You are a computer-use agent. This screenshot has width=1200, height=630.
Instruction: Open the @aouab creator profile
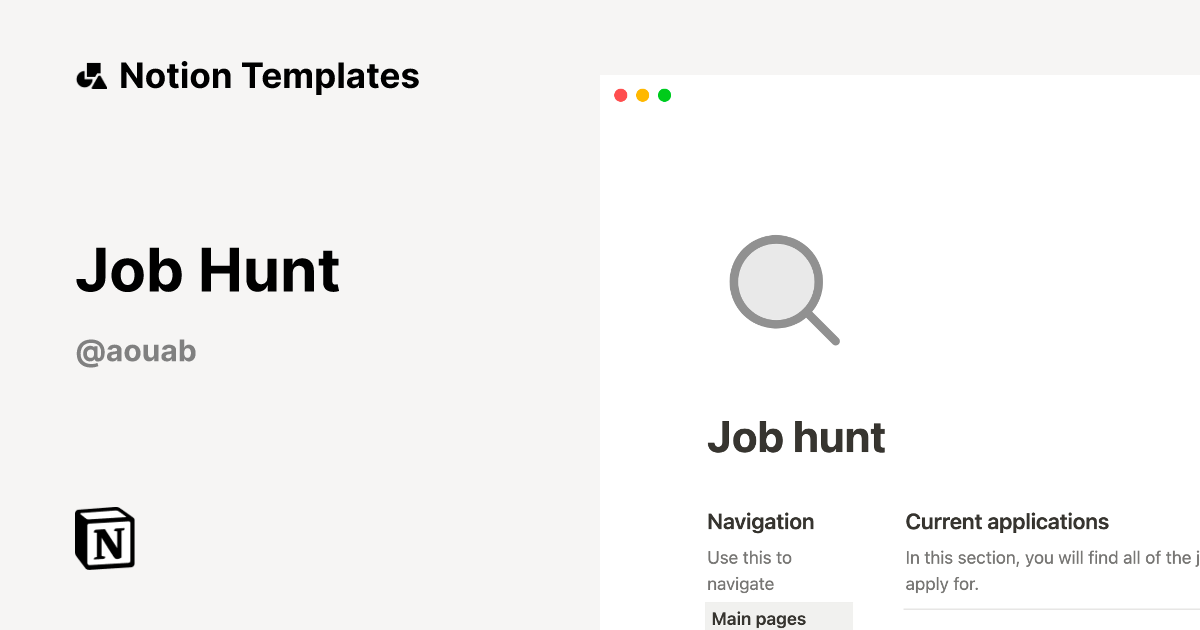(136, 350)
